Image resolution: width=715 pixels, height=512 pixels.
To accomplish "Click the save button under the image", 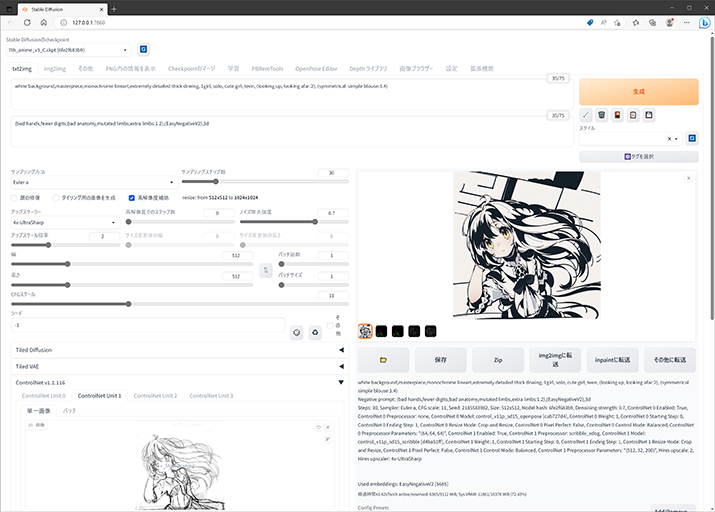I will (440, 360).
